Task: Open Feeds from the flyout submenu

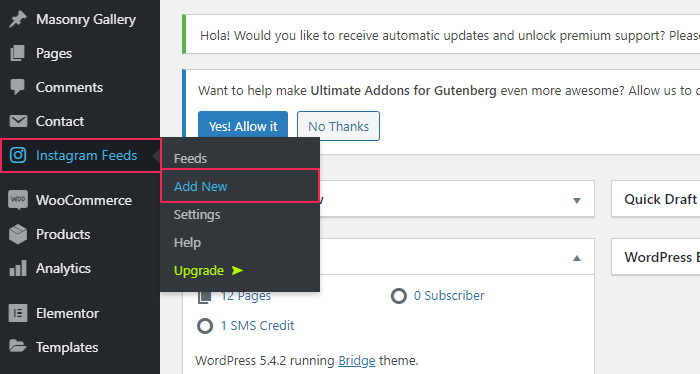Action: pos(190,158)
